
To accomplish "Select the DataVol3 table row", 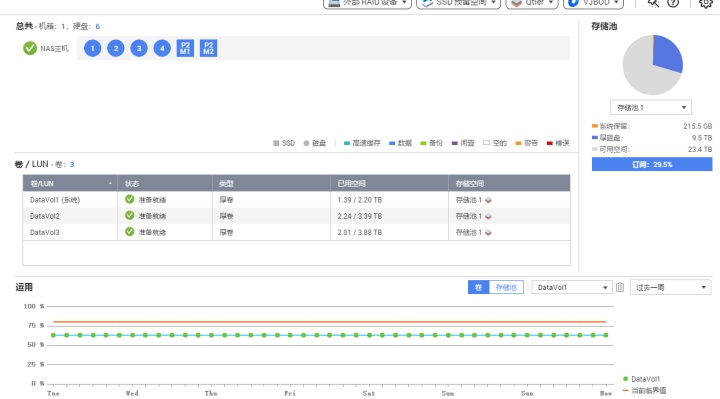I will (x=297, y=232).
